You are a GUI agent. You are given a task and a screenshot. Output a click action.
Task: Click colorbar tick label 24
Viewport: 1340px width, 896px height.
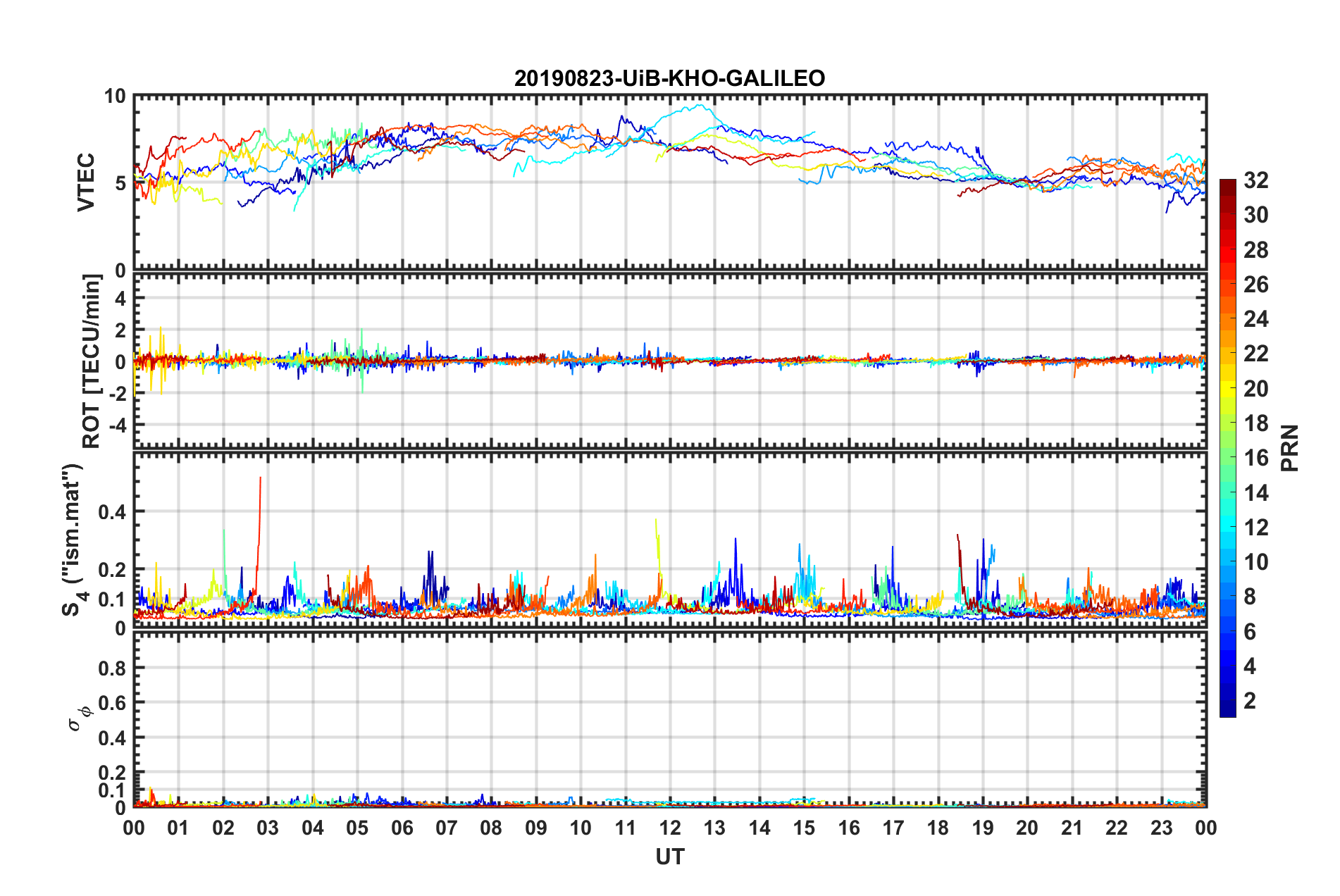pyautogui.click(x=1255, y=319)
